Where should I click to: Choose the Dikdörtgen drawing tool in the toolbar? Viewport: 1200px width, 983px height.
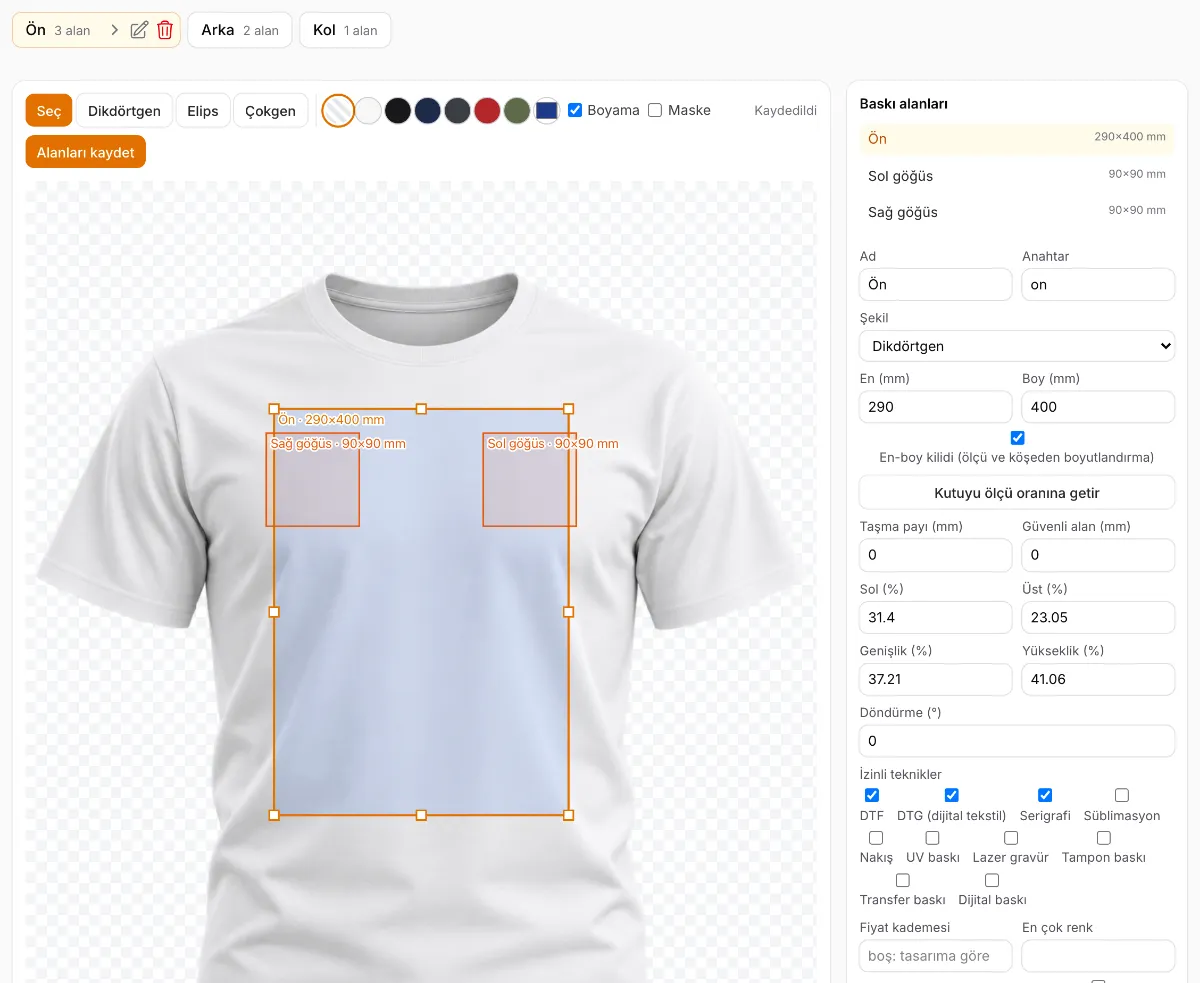coord(124,111)
